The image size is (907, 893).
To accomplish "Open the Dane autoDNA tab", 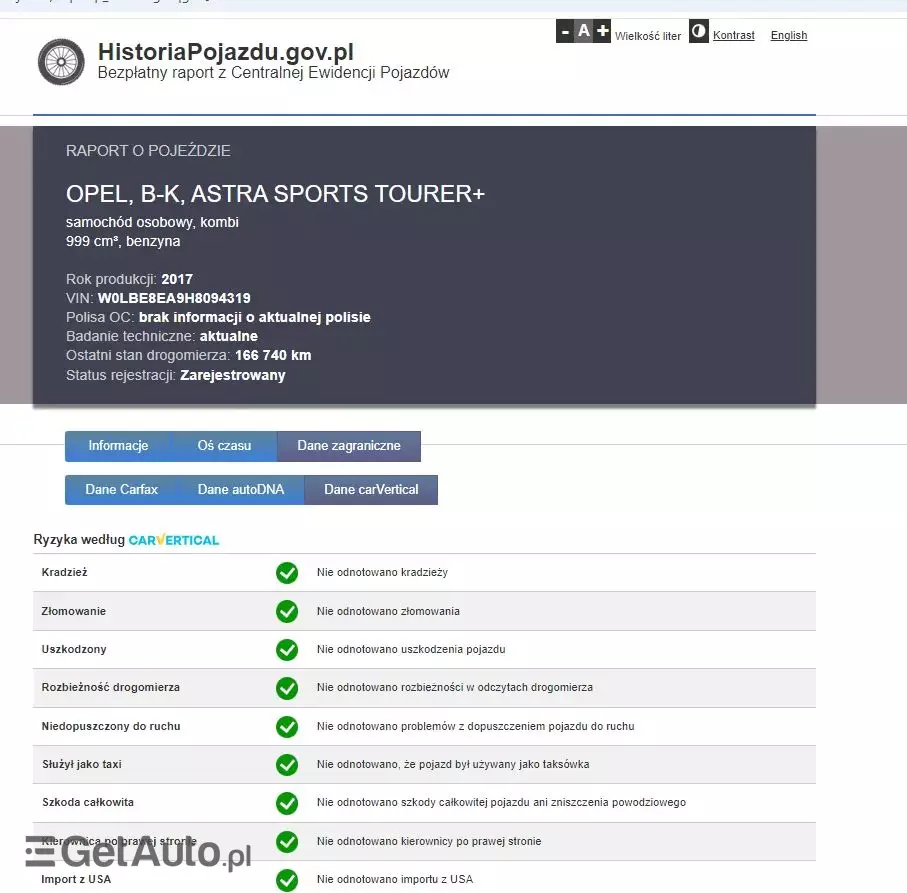I will pos(241,490).
